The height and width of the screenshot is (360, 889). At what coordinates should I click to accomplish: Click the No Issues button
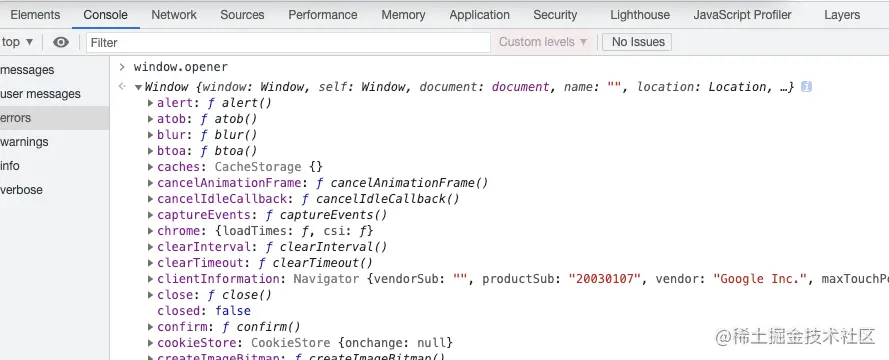pyautogui.click(x=637, y=42)
